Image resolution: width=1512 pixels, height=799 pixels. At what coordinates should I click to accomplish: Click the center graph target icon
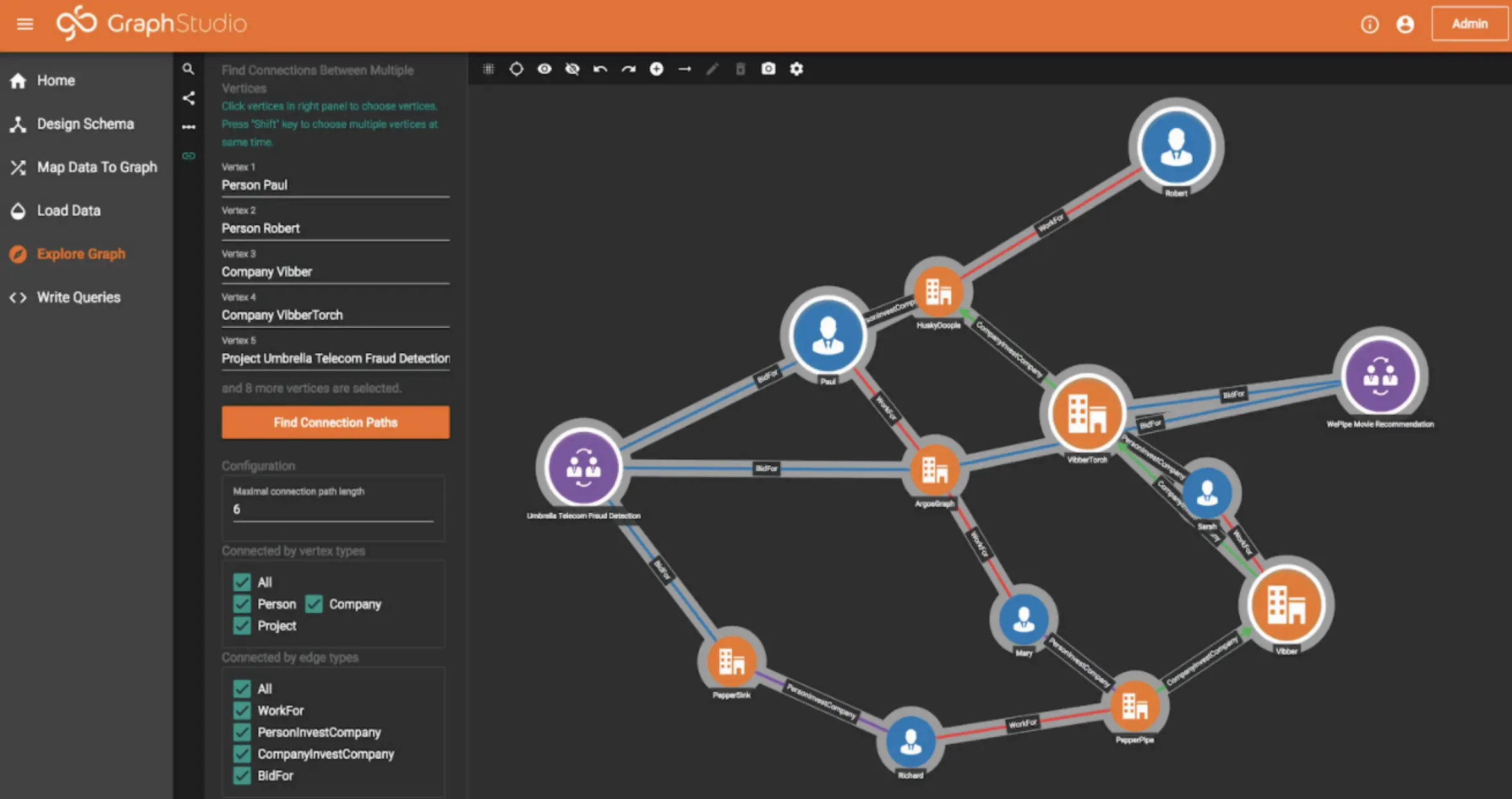pos(516,69)
